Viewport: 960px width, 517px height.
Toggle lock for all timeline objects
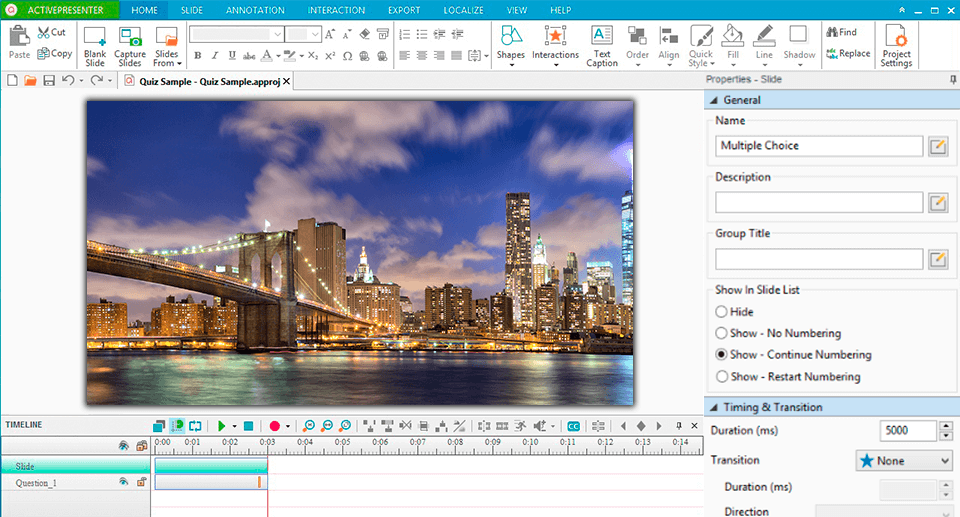pos(141,445)
